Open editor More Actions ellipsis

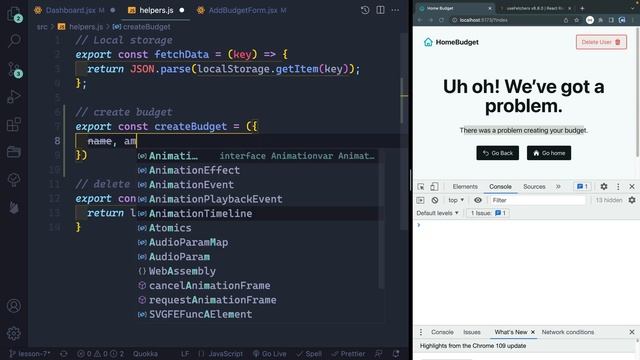click(395, 10)
